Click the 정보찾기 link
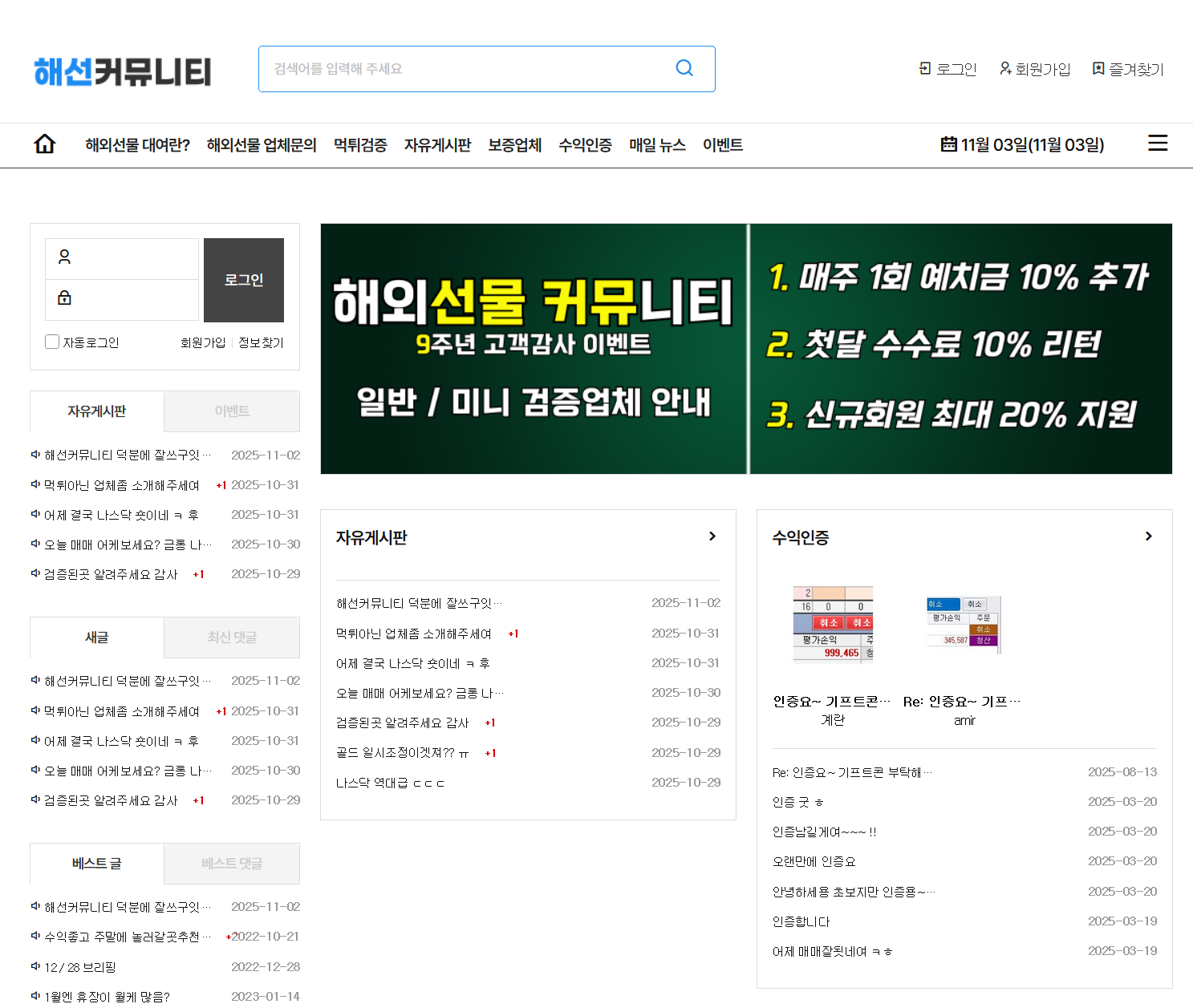Screen dimensions: 1193x1008 point(261,342)
